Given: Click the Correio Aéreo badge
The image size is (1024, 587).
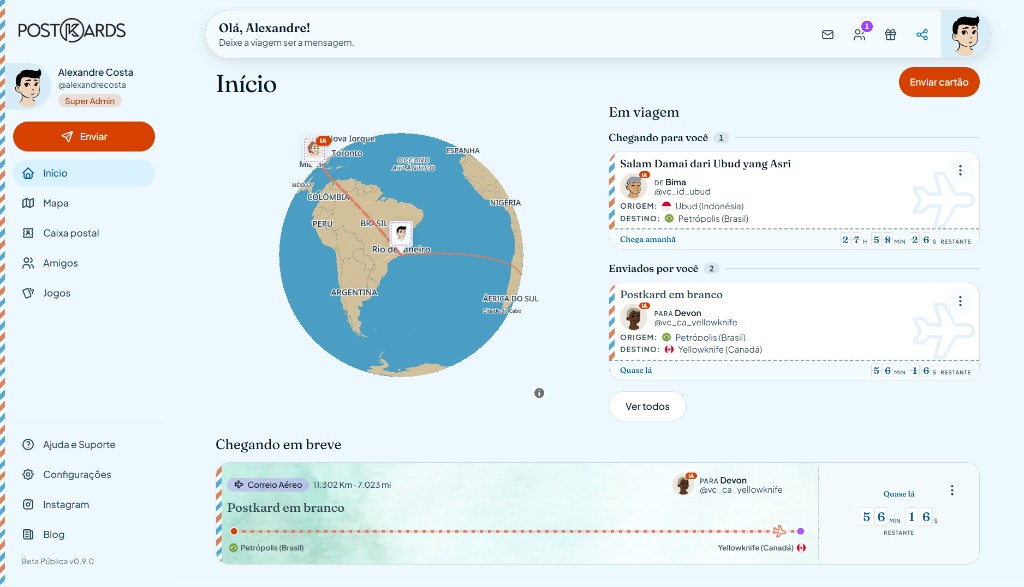Looking at the screenshot, I should click(x=268, y=484).
